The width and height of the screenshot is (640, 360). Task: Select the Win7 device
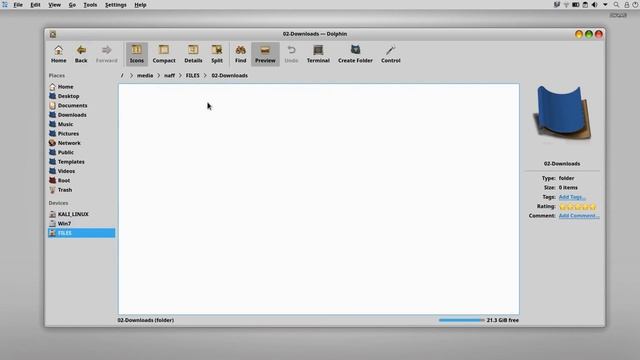click(x=81, y=223)
